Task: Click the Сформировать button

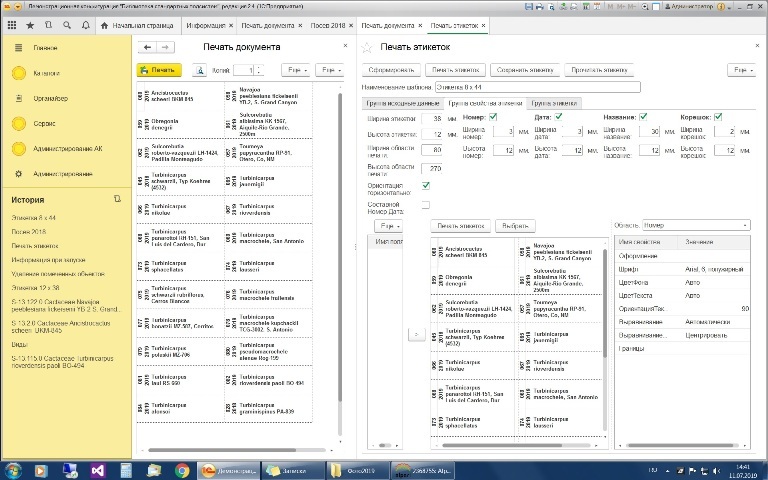Action: (389, 70)
